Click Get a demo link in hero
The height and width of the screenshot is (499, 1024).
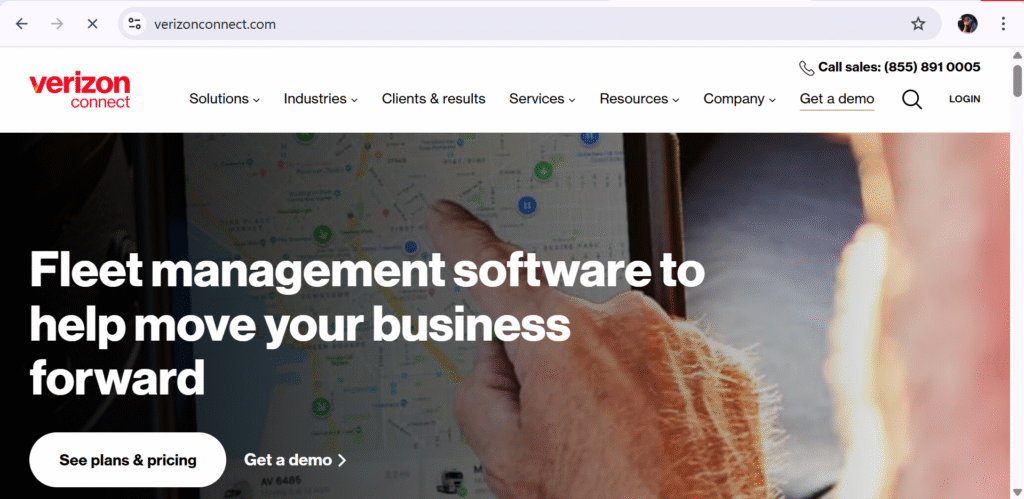coord(295,460)
